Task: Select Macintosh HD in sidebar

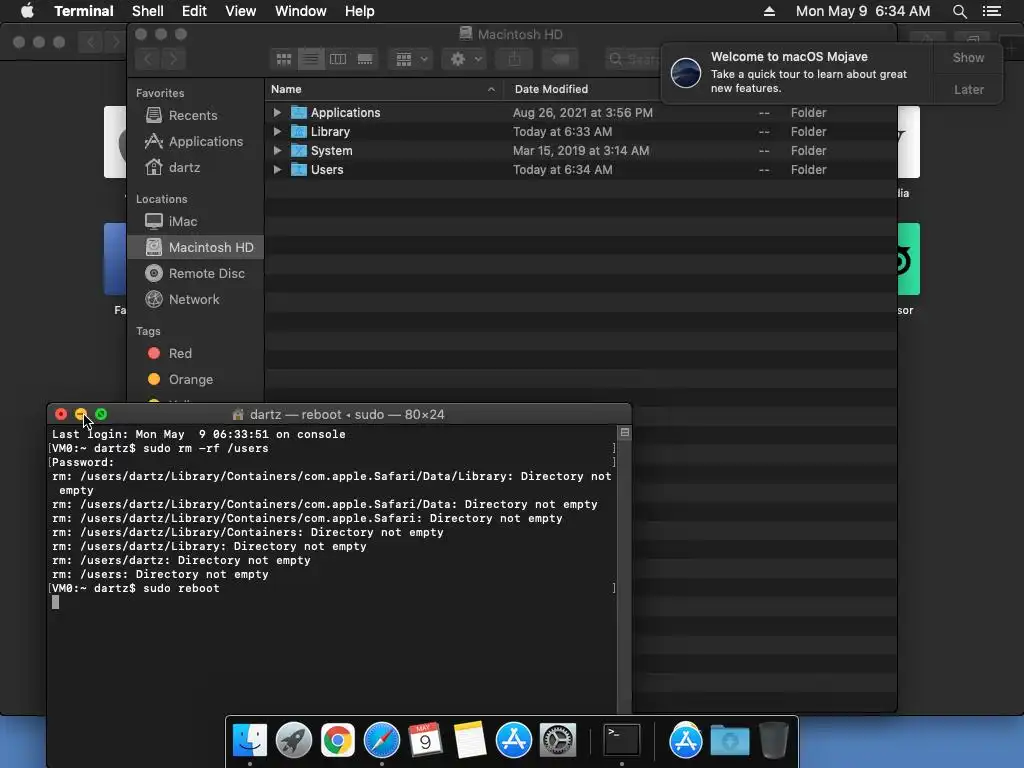Action: tap(196, 247)
